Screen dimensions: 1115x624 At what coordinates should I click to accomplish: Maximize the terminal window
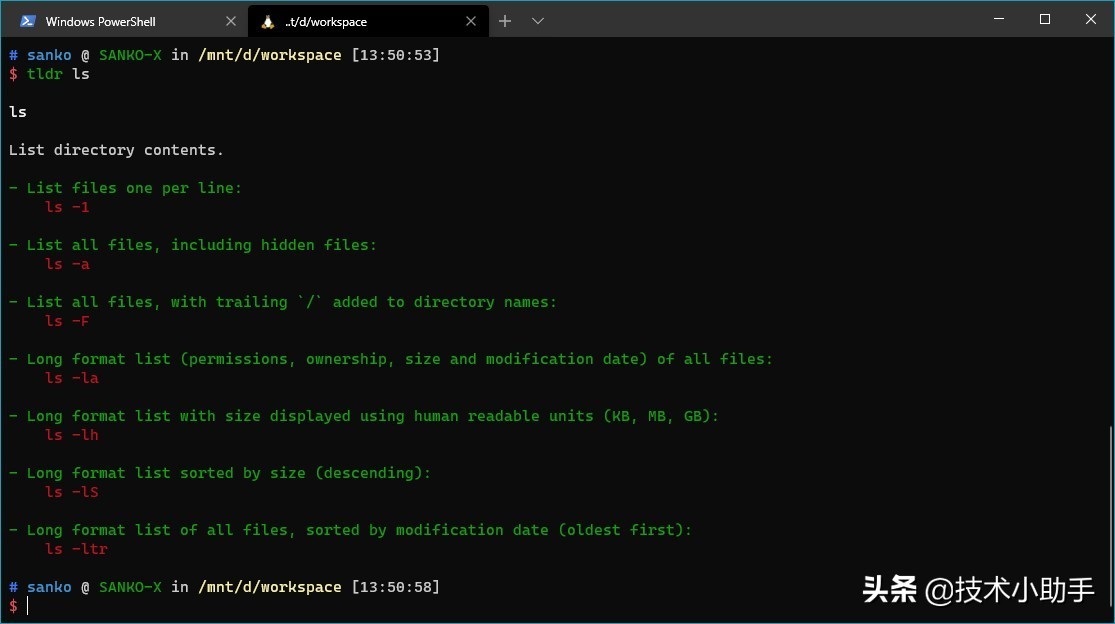[1045, 19]
